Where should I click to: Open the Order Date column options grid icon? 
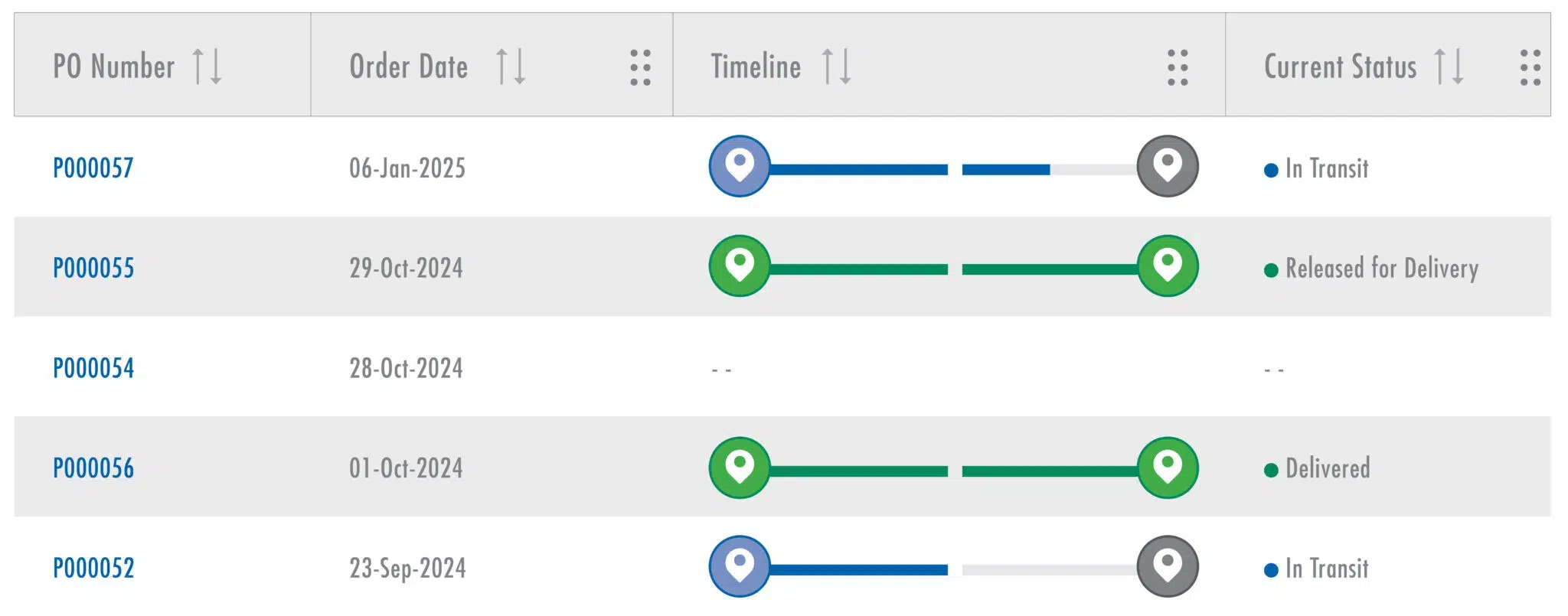pyautogui.click(x=640, y=67)
